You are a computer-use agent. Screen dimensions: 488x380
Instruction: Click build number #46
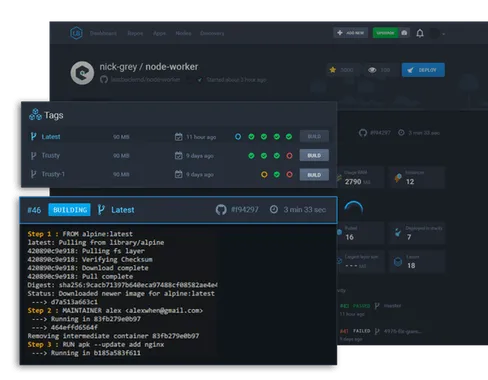click(x=34, y=210)
